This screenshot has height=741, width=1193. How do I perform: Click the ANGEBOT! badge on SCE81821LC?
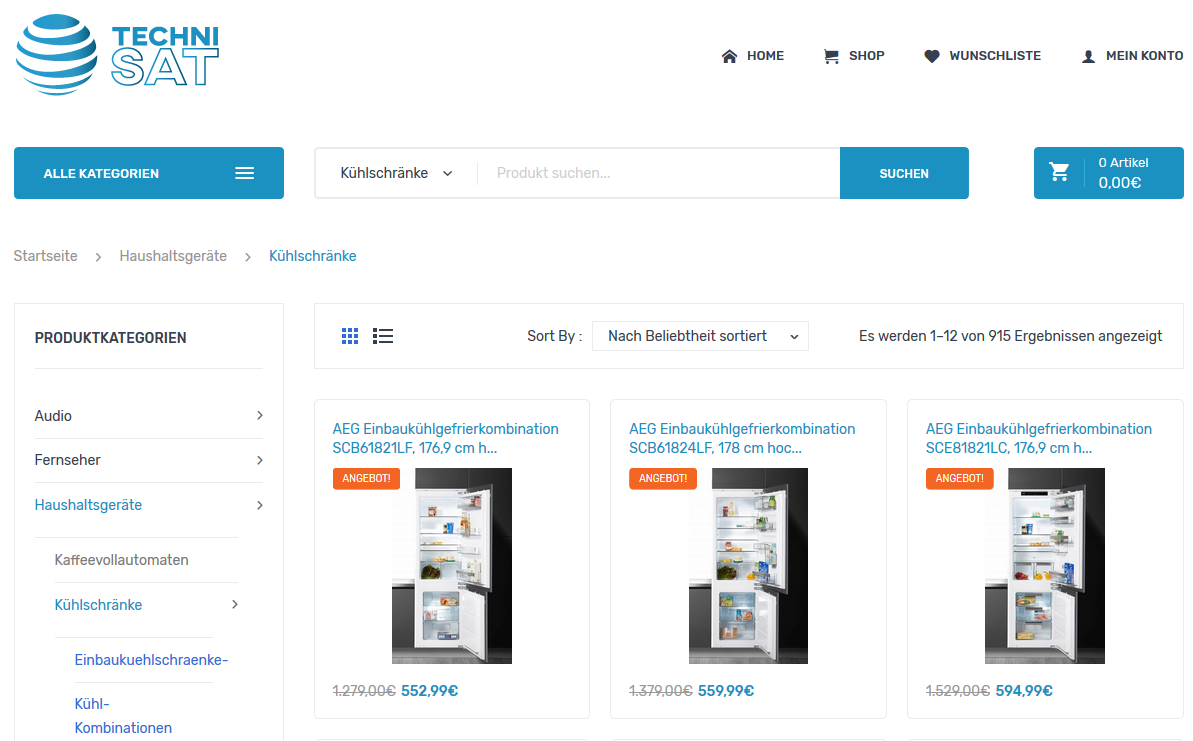tap(959, 479)
